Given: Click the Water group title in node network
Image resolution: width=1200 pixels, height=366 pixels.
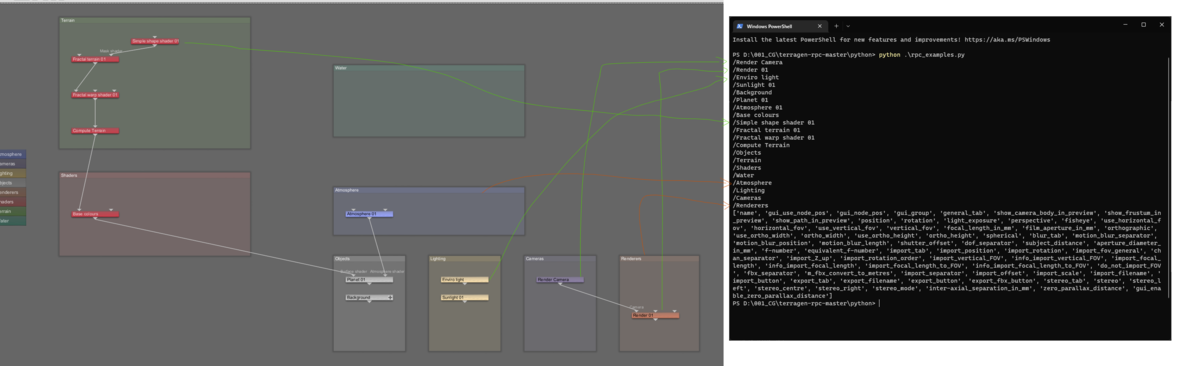Looking at the screenshot, I should click(x=341, y=68).
